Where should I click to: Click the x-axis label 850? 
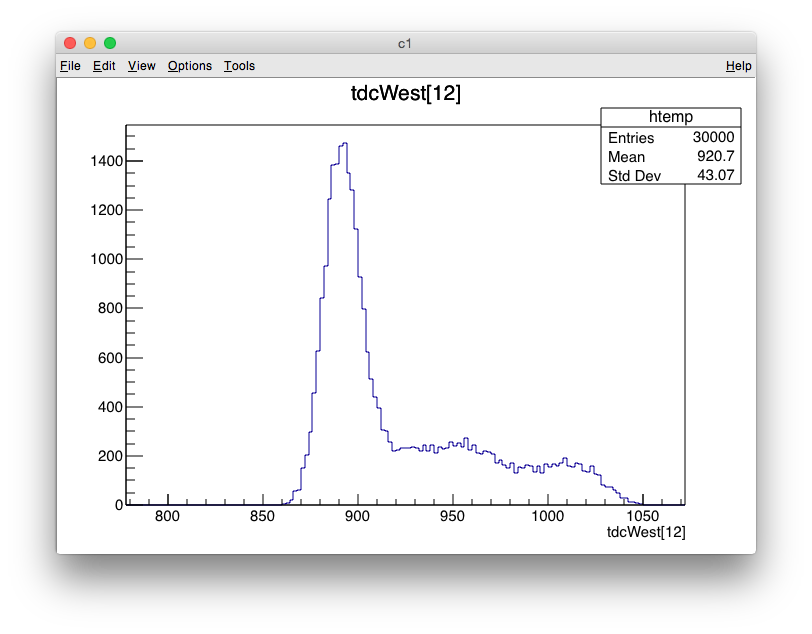(262, 516)
